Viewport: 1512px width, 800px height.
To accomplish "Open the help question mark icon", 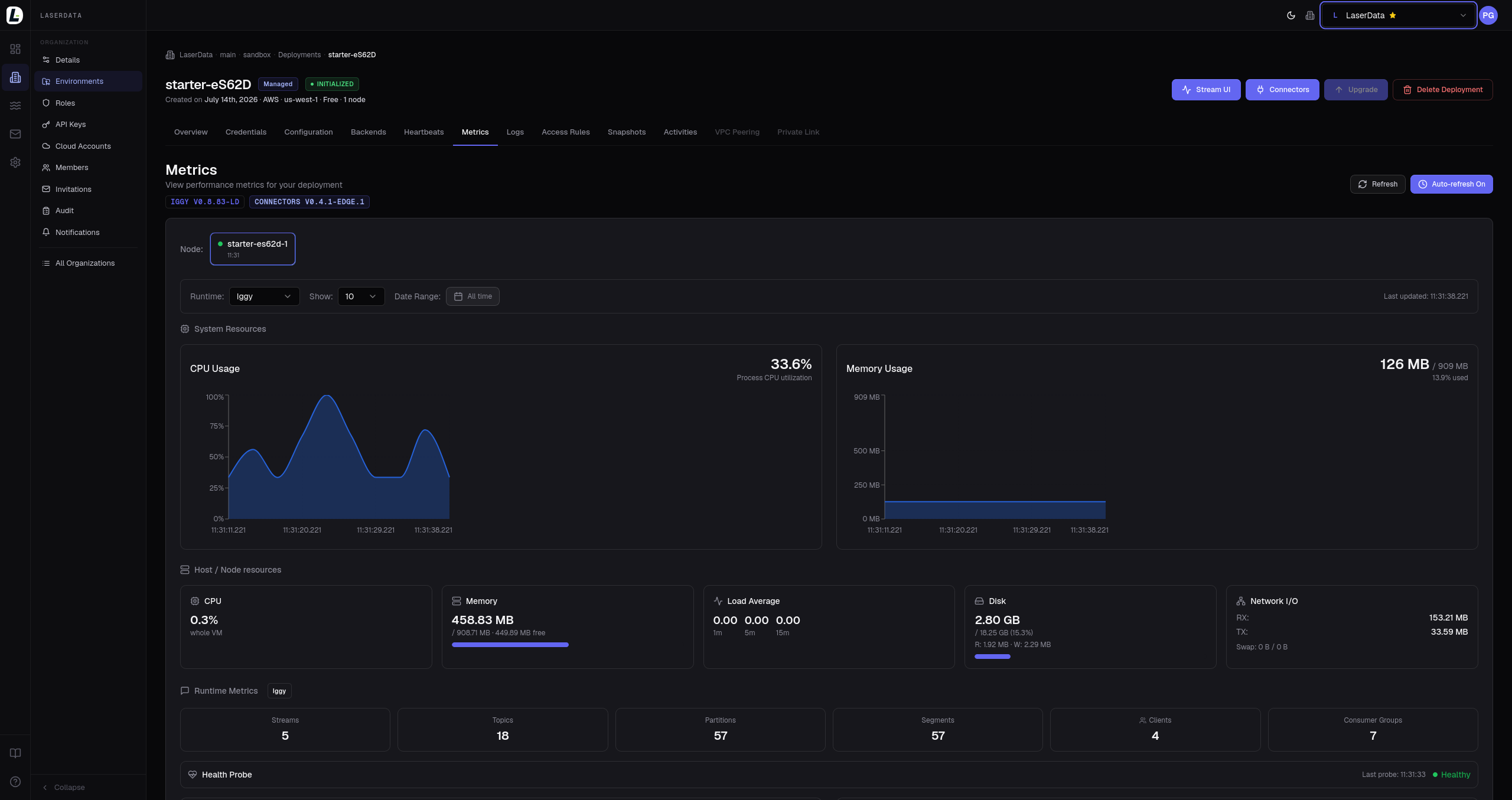I will pos(15,782).
